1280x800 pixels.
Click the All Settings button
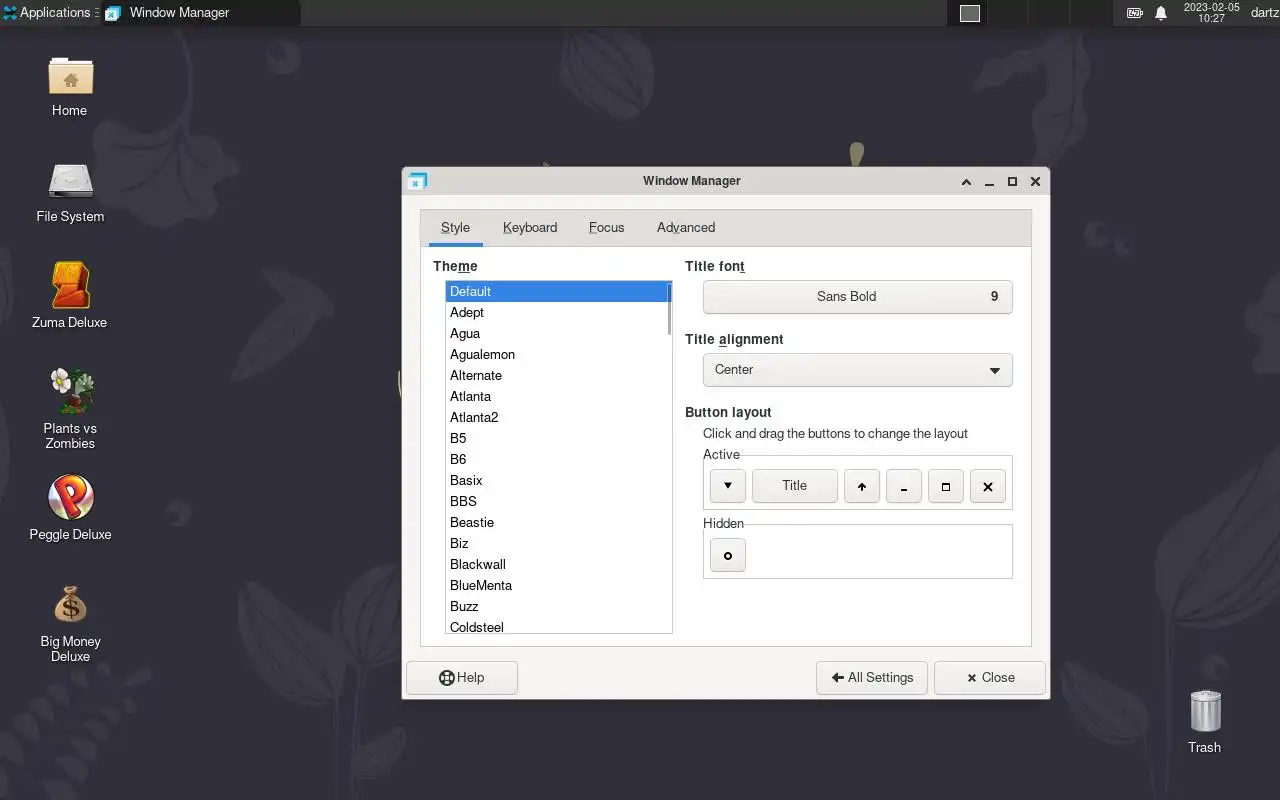(872, 678)
